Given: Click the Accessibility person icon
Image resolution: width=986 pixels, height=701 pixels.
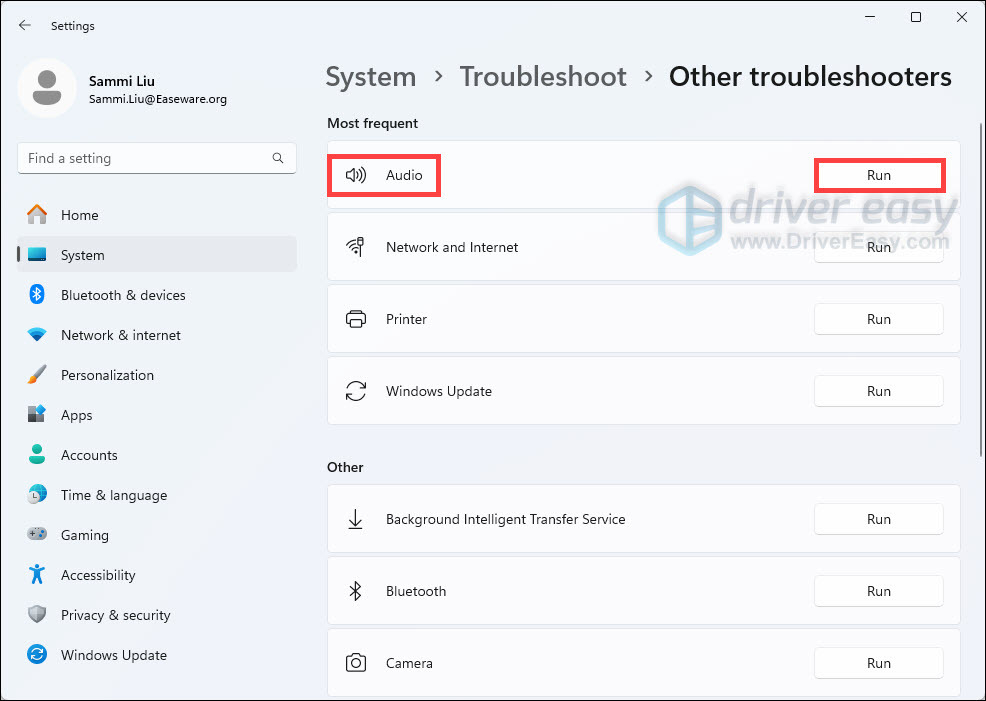Looking at the screenshot, I should click(37, 575).
